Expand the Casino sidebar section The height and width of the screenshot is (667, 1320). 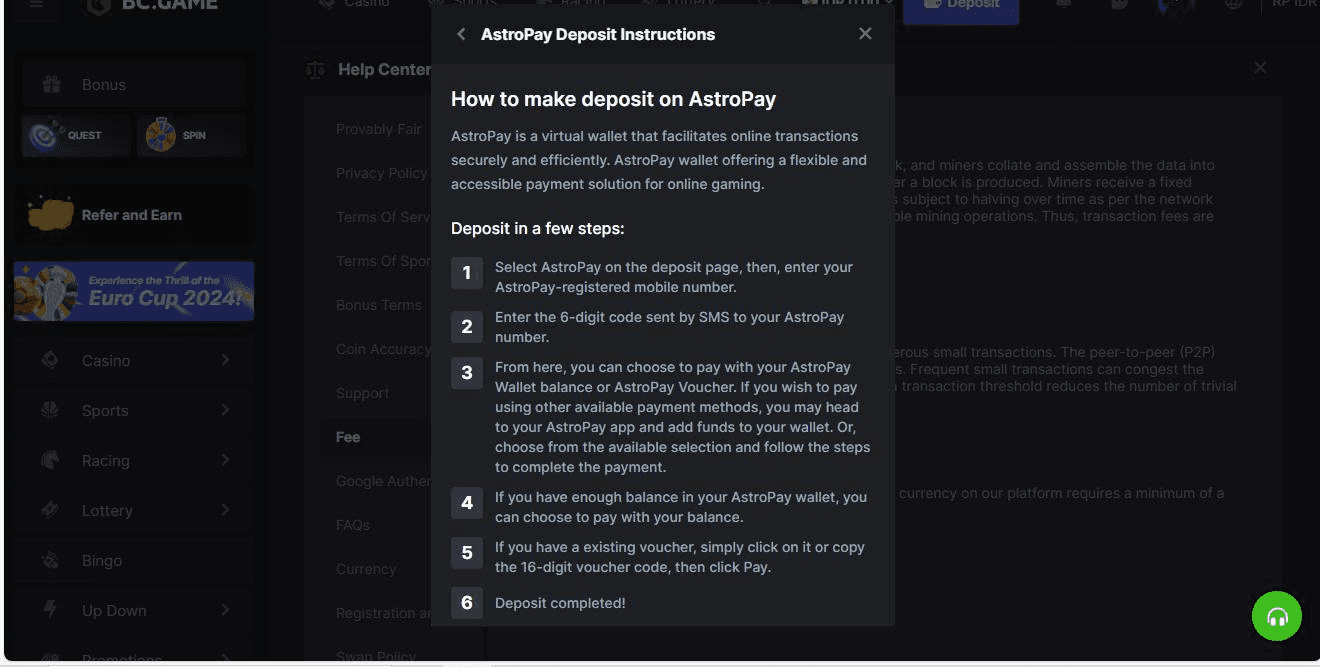[225, 360]
